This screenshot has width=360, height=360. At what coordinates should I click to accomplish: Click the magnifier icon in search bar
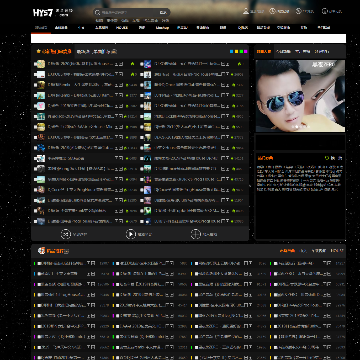pos(97,12)
